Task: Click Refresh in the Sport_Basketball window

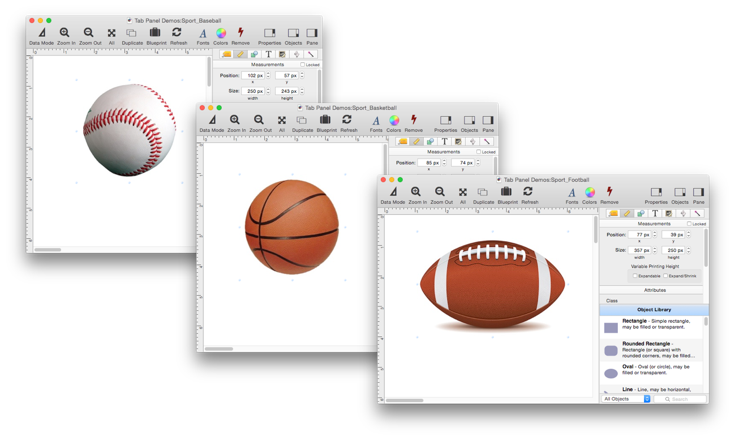Action: 348,123
